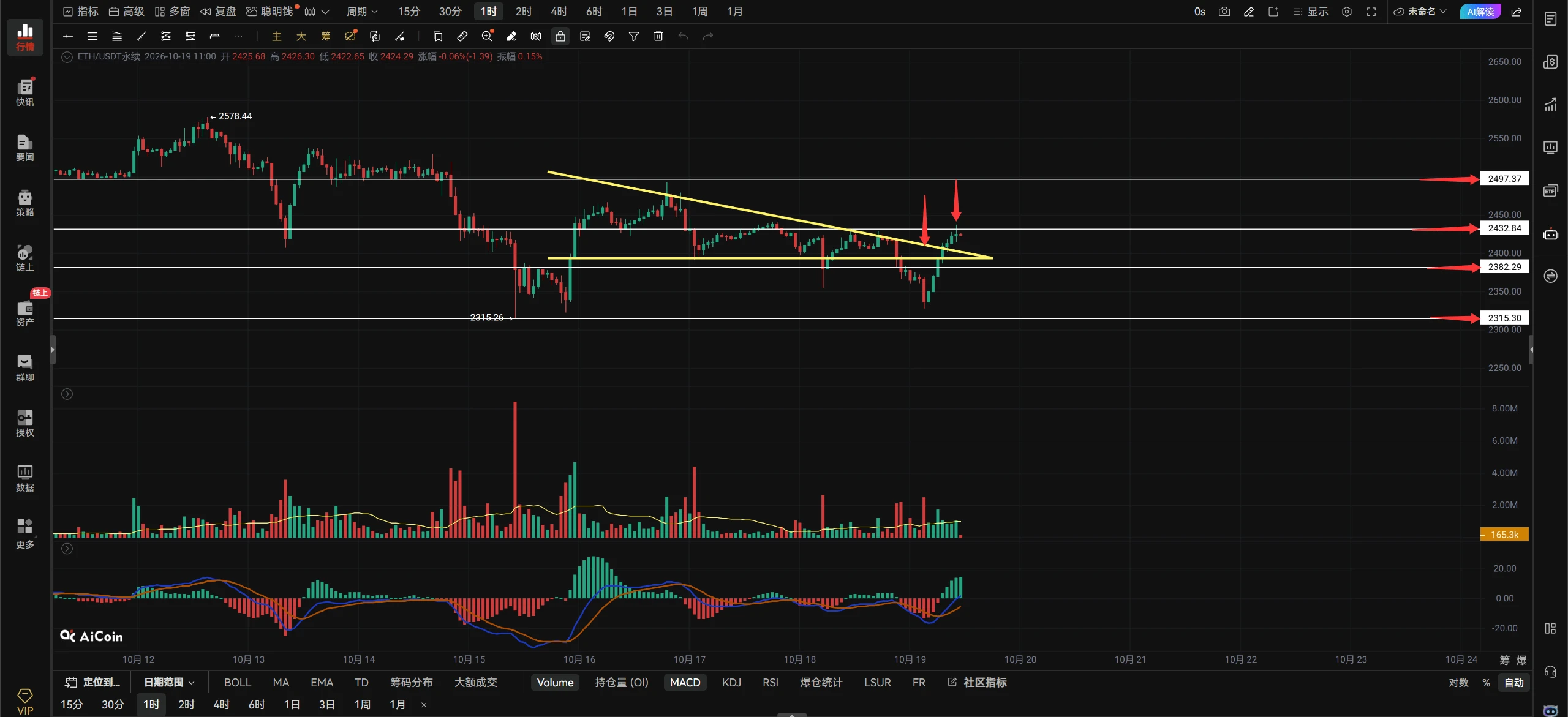Open the 数据 data sidebar icon
The height and width of the screenshot is (717, 1568).
point(25,478)
